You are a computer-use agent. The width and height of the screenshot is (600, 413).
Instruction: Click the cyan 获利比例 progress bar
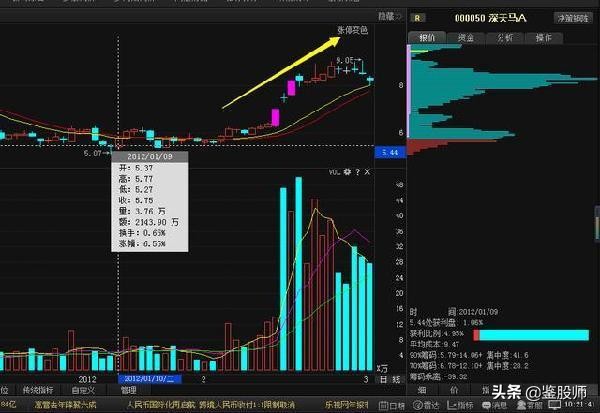tap(531, 335)
